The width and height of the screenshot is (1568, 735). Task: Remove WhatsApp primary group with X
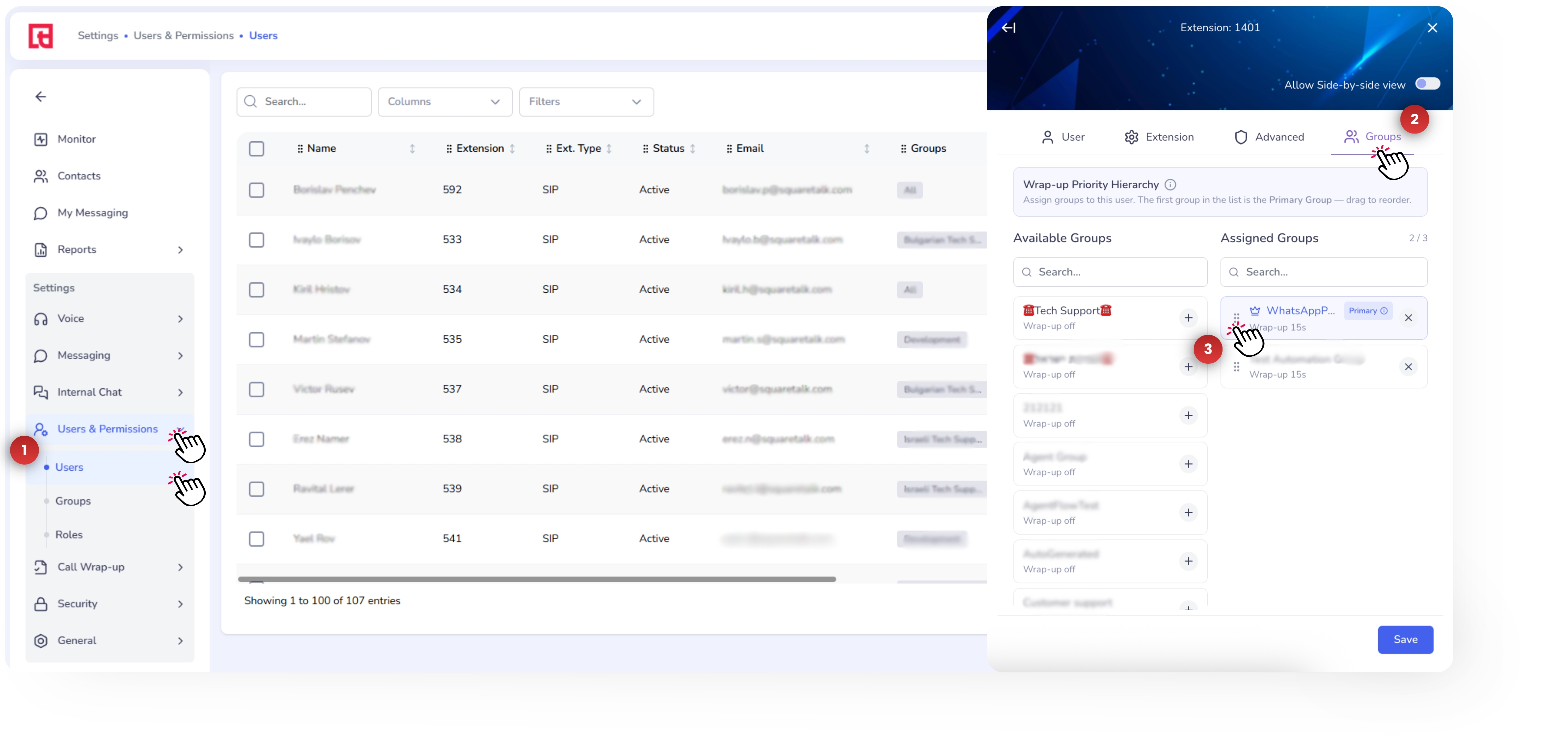pyautogui.click(x=1408, y=318)
